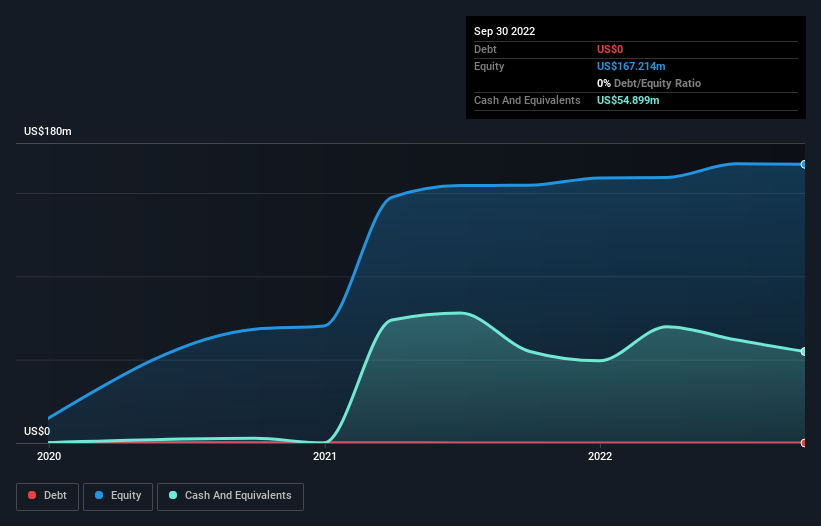
Task: Click the US$180m y-axis label
Action: point(48,131)
